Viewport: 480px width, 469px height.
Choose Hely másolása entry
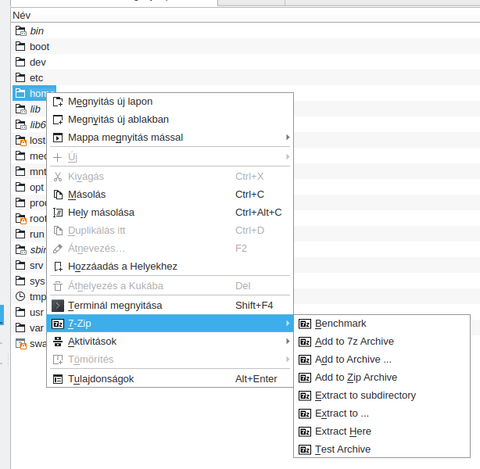pos(170,213)
